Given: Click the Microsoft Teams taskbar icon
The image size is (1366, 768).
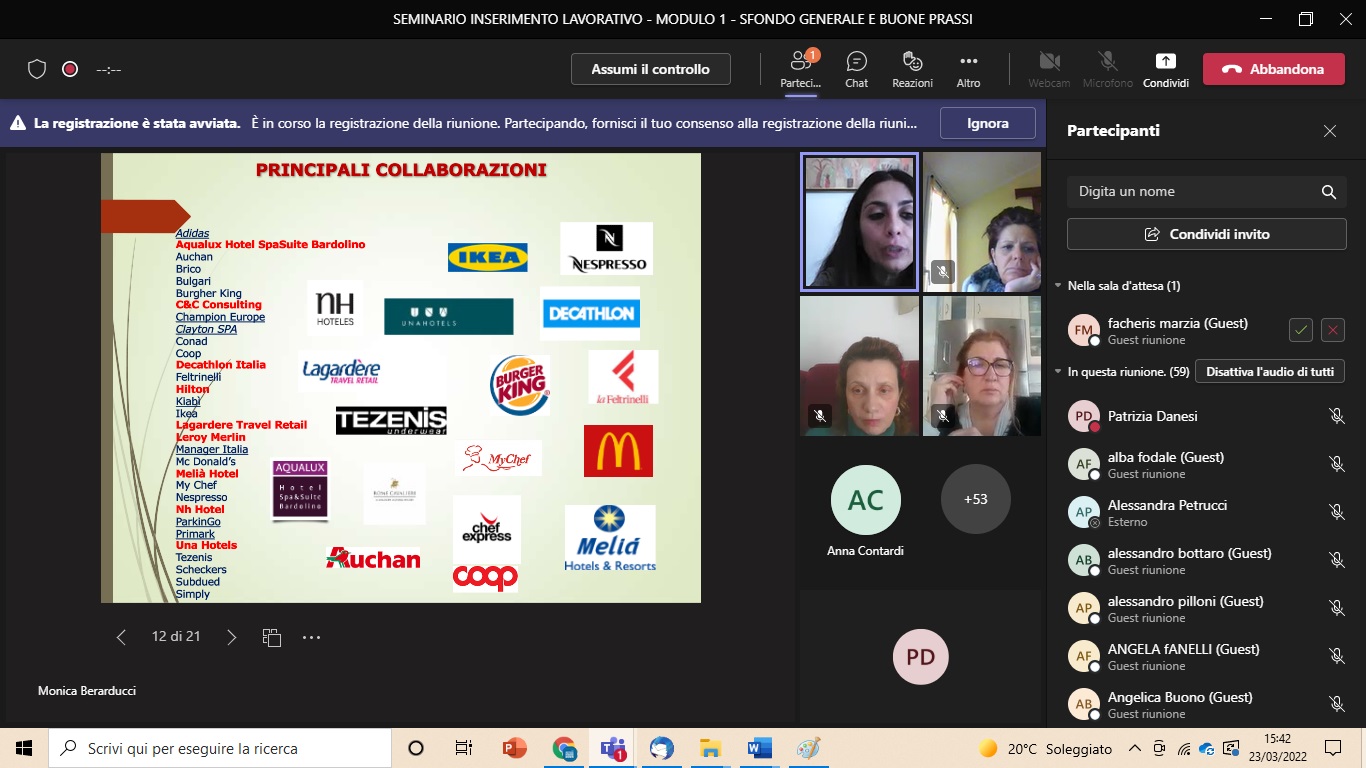Looking at the screenshot, I should pyautogui.click(x=613, y=748).
